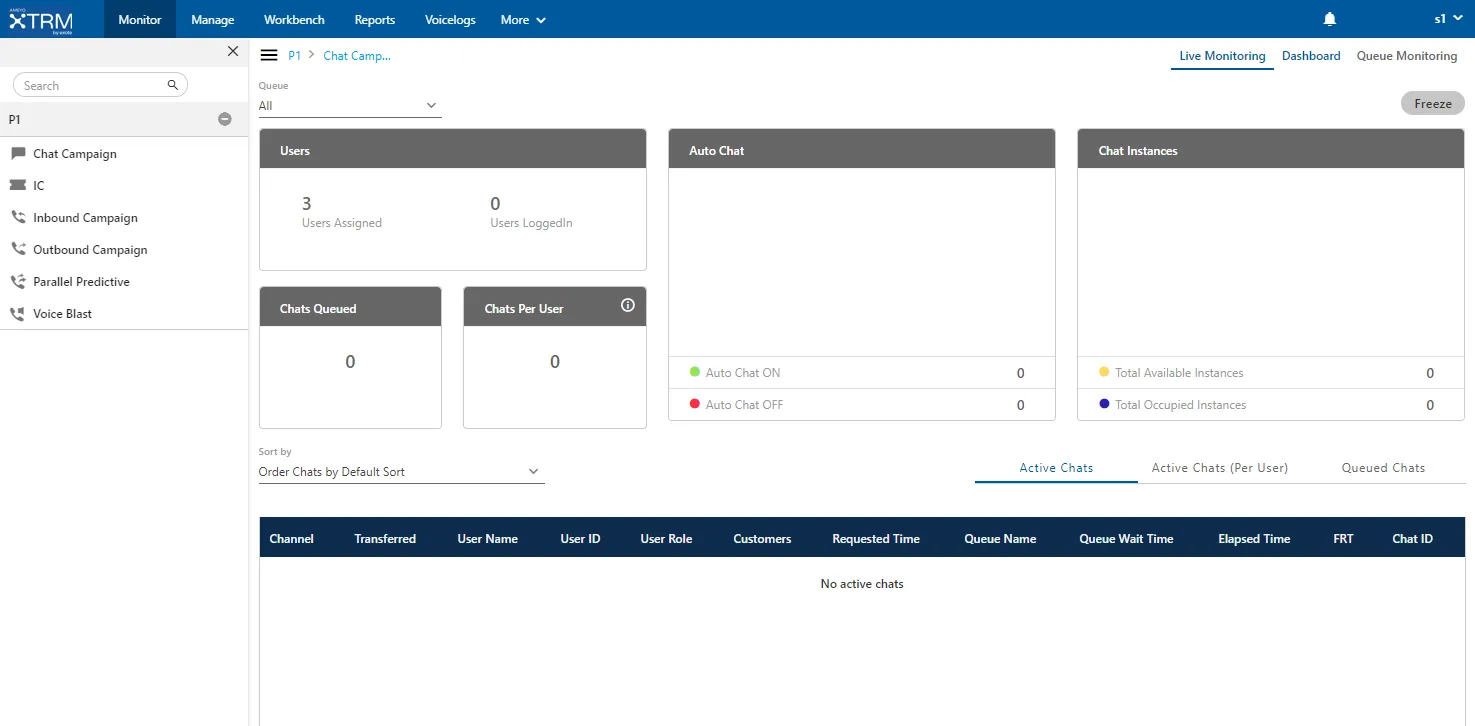Click the Elapsed Time column header
This screenshot has height=726, width=1475.
coord(1254,538)
